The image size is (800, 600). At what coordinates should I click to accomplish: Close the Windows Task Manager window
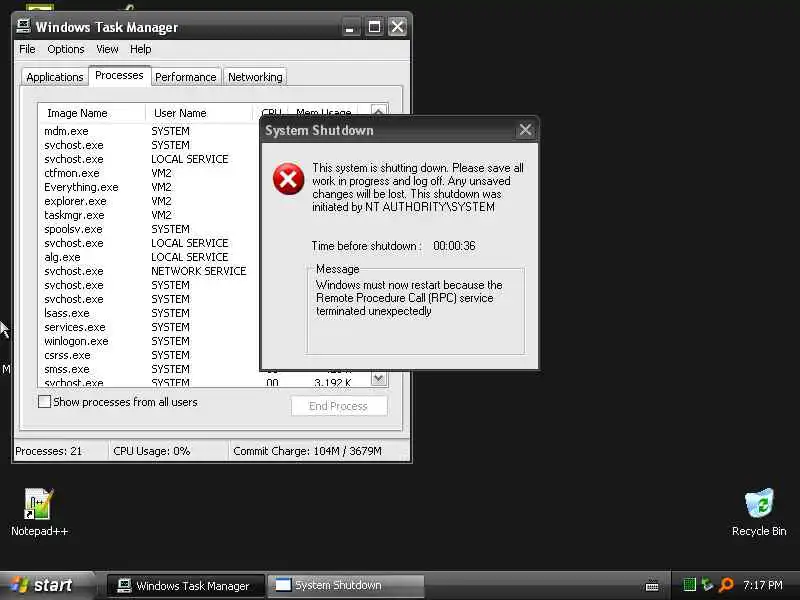(398, 27)
